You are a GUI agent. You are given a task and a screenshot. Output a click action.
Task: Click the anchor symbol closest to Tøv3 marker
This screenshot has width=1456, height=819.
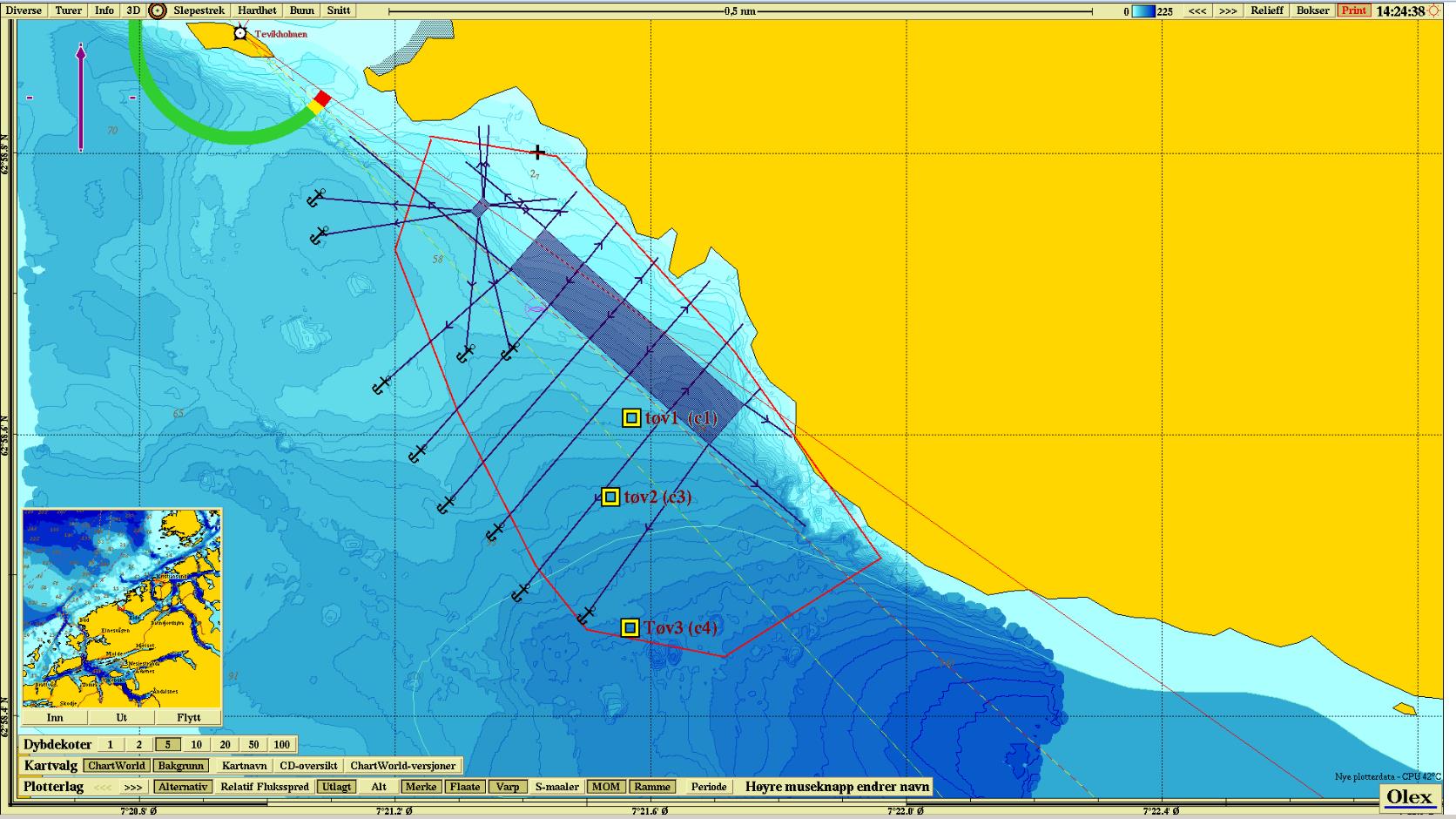[x=586, y=615]
